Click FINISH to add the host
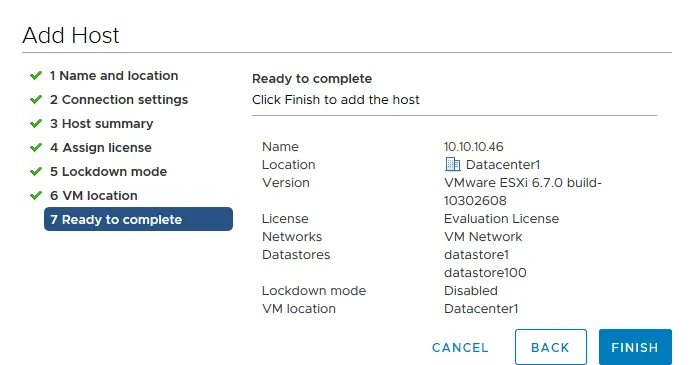 635,347
